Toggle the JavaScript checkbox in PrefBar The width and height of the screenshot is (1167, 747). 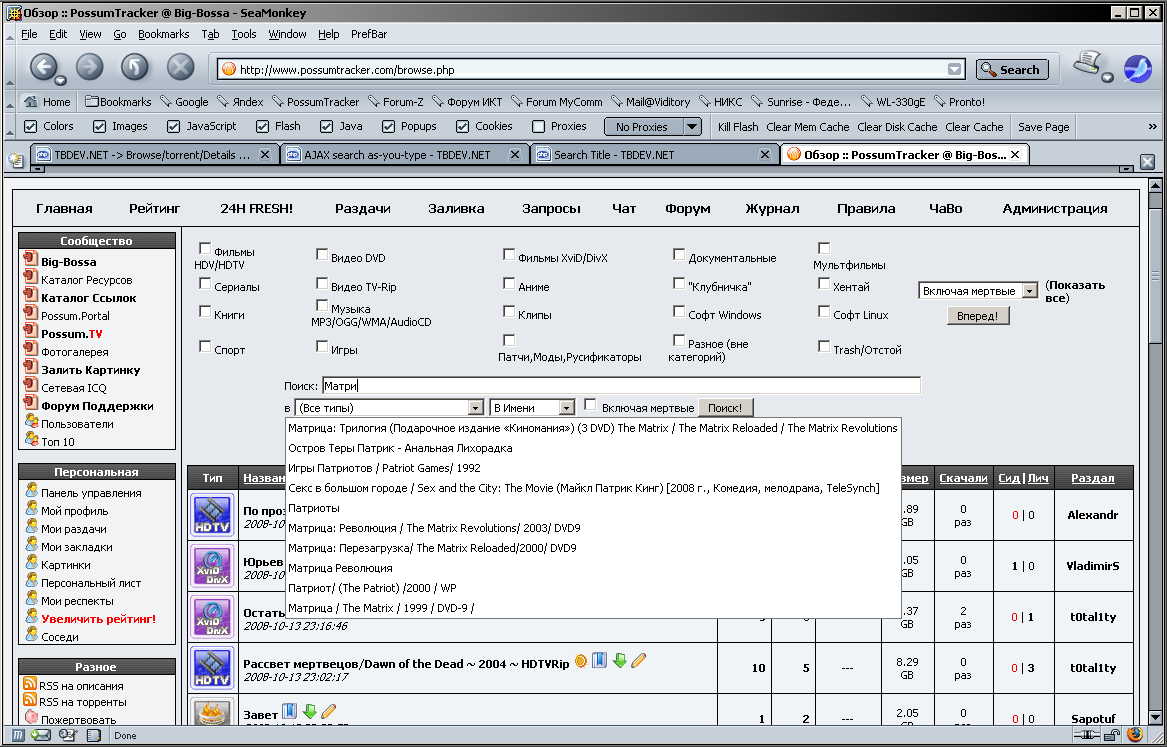click(x=174, y=127)
